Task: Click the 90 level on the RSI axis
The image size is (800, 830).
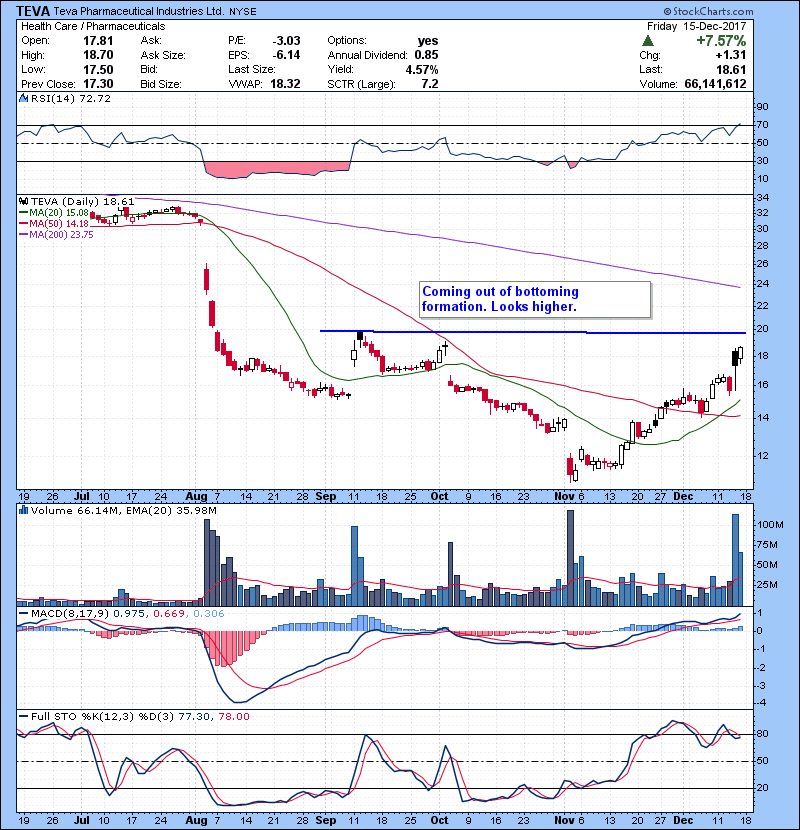Action: [763, 107]
